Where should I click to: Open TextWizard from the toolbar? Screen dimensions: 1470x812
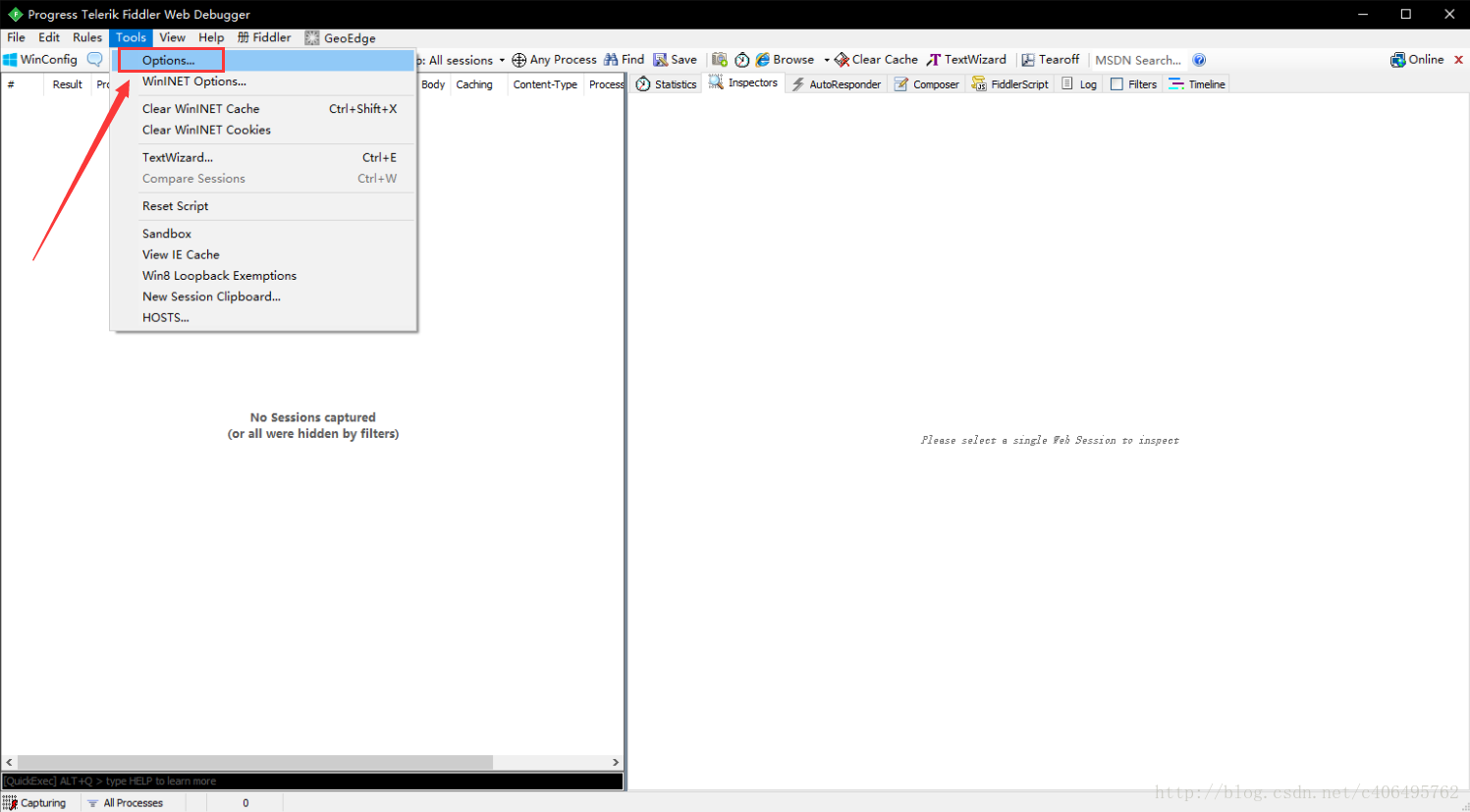pyautogui.click(x=966, y=60)
